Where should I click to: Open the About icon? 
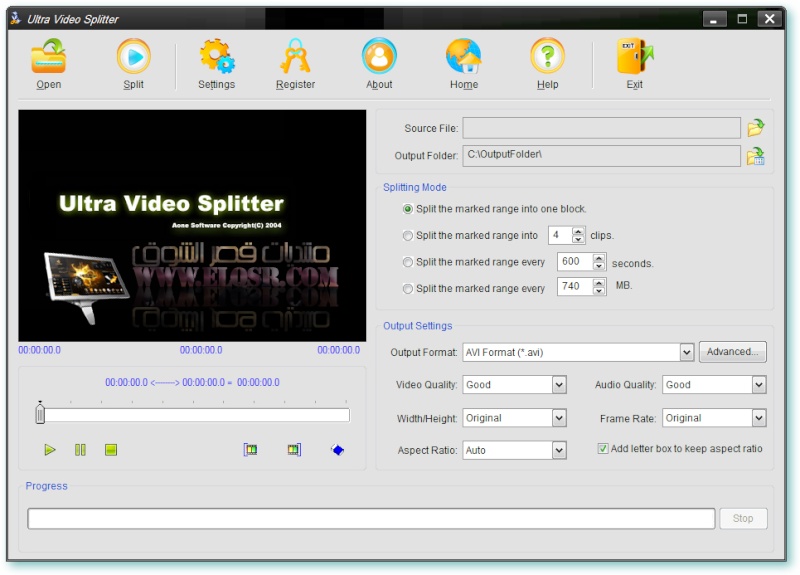click(379, 56)
